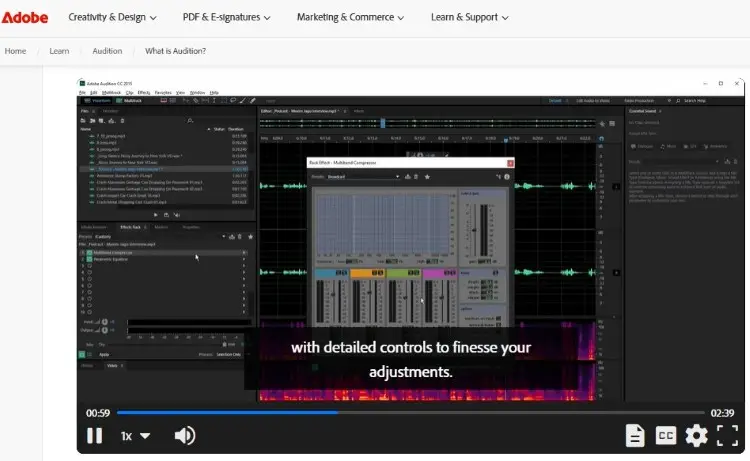
Task: Click the compressor dialog info icon
Action: point(507,176)
